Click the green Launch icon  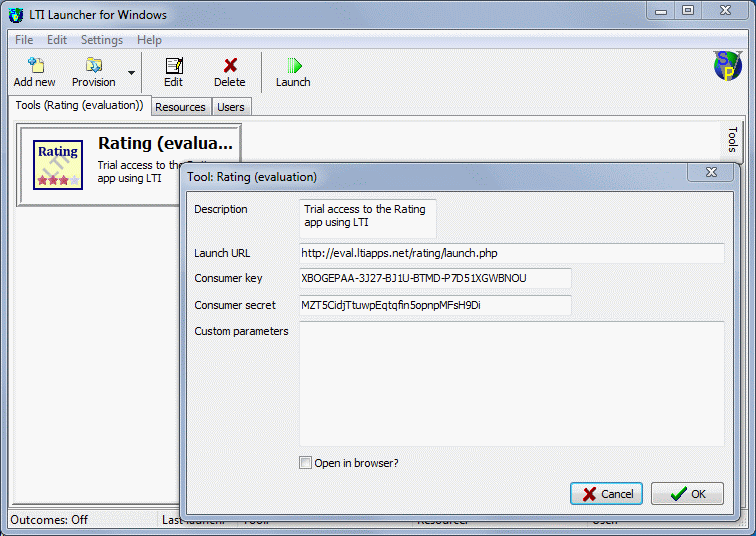click(294, 66)
